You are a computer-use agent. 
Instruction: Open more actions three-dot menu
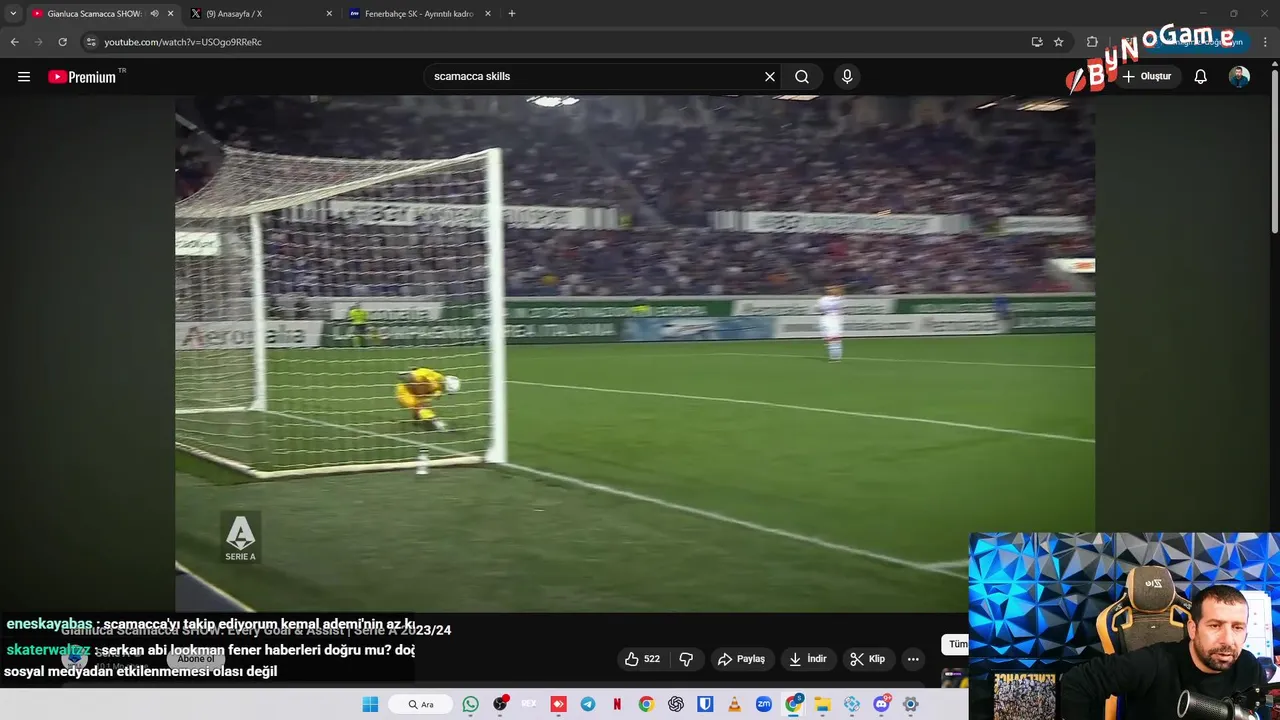point(912,659)
